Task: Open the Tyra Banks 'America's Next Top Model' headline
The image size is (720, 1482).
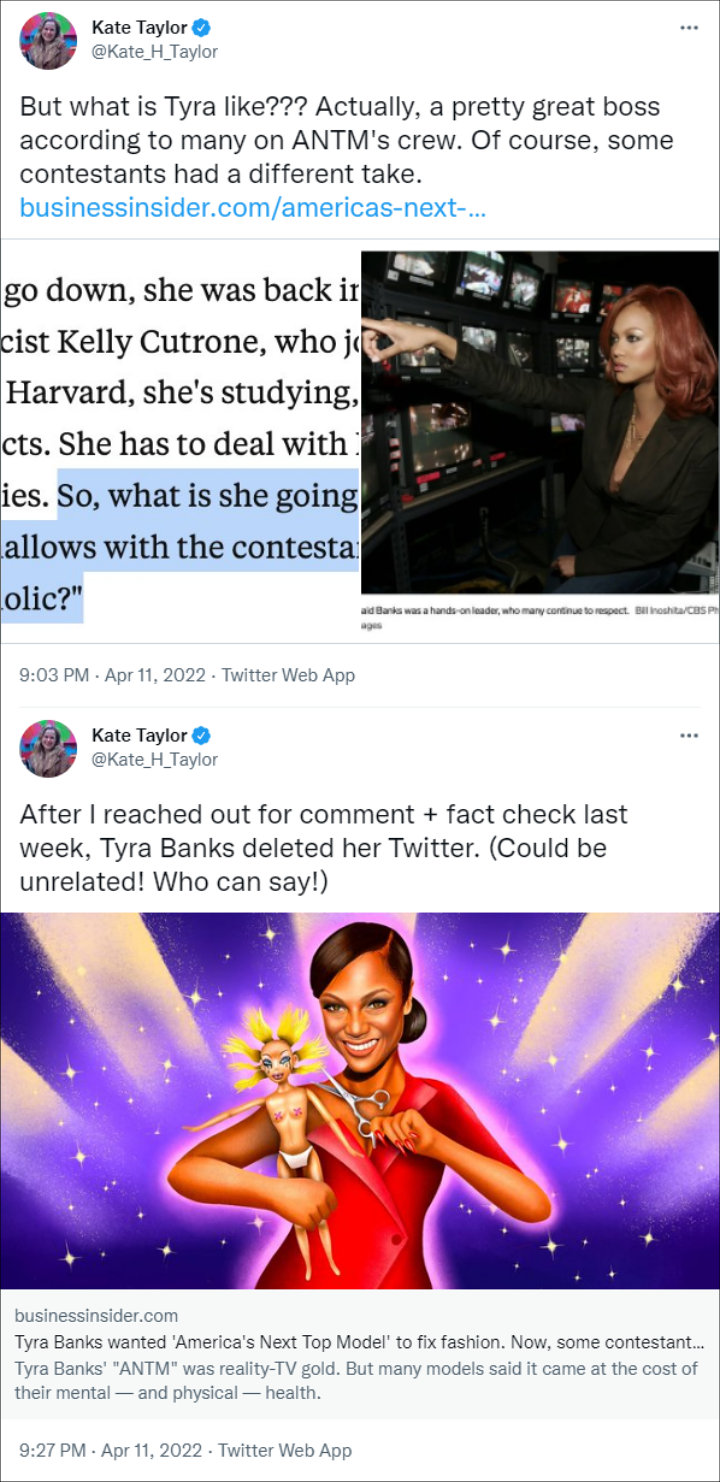Action: (357, 1342)
